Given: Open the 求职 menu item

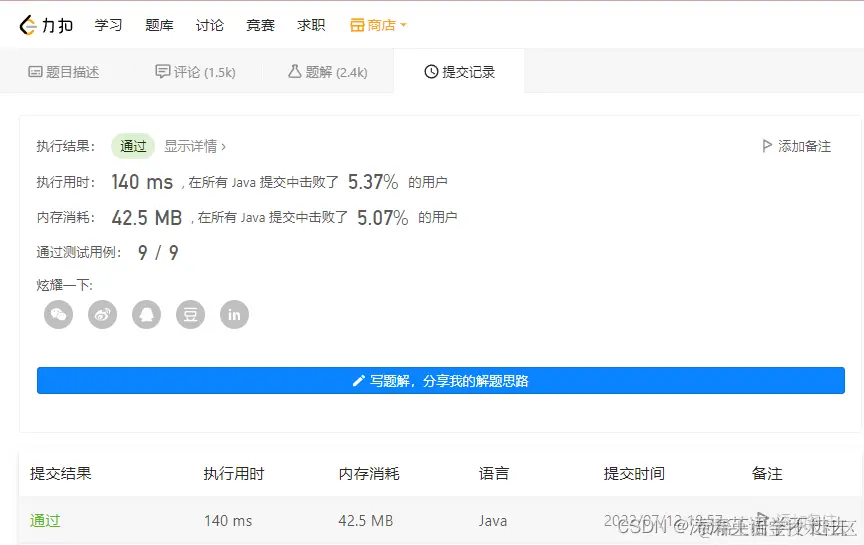Looking at the screenshot, I should [311, 25].
